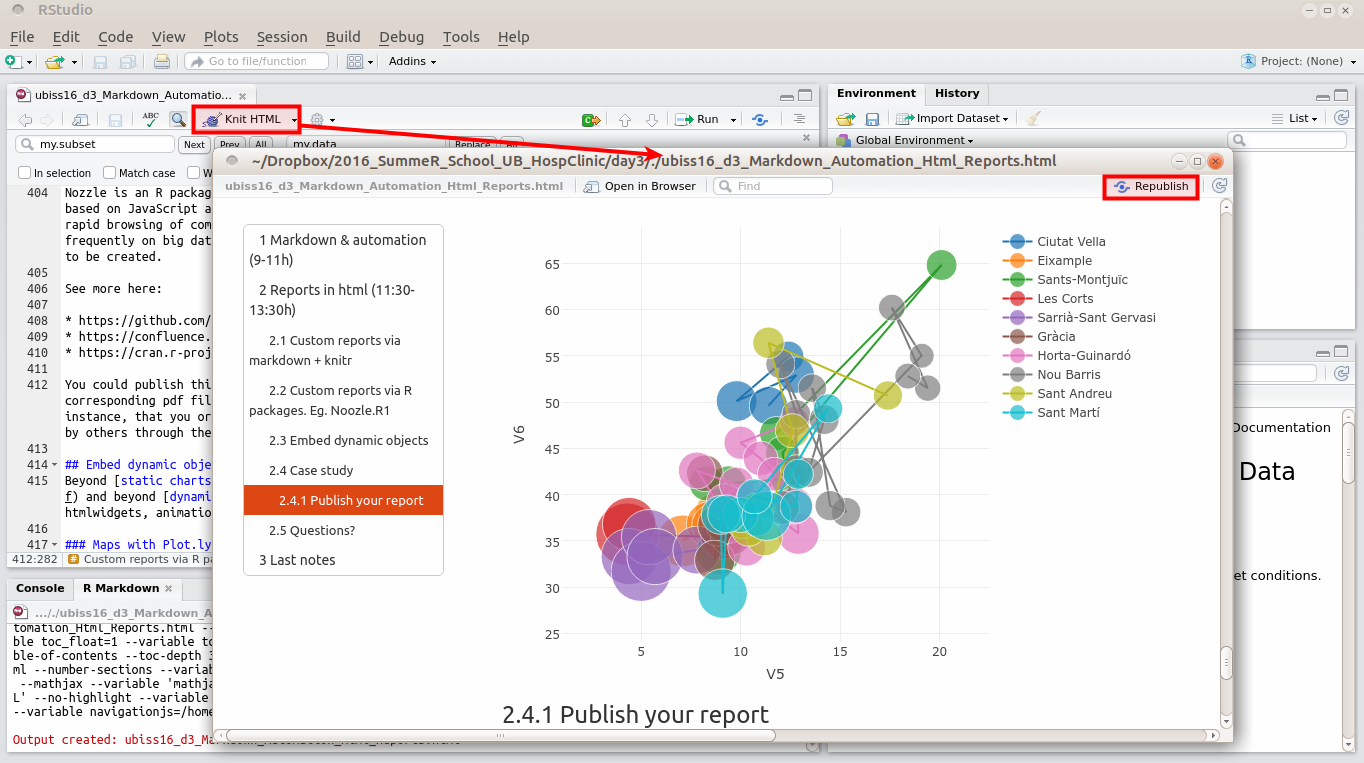Open the Session menu
This screenshot has height=763, width=1364.
pos(281,37)
